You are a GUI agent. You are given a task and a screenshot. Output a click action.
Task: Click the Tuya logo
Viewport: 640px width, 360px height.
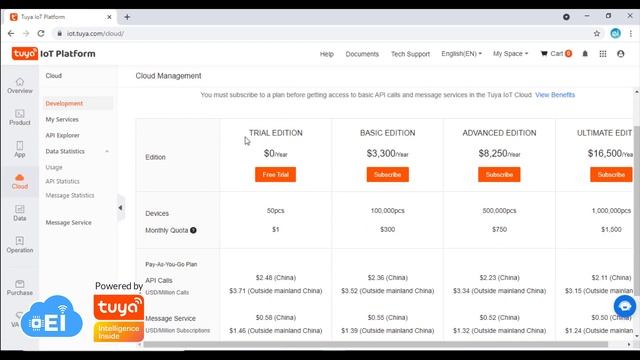click(x=24, y=53)
